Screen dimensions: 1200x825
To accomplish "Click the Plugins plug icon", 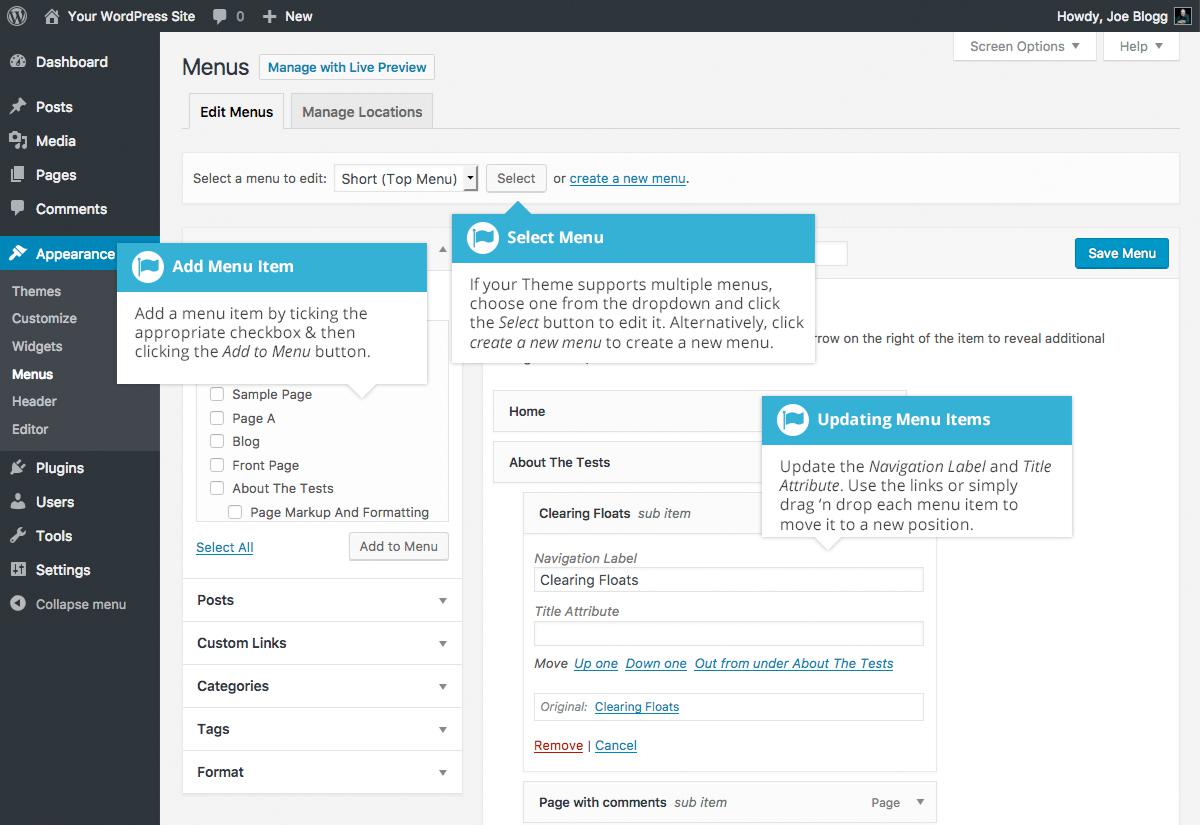I will tap(18, 468).
